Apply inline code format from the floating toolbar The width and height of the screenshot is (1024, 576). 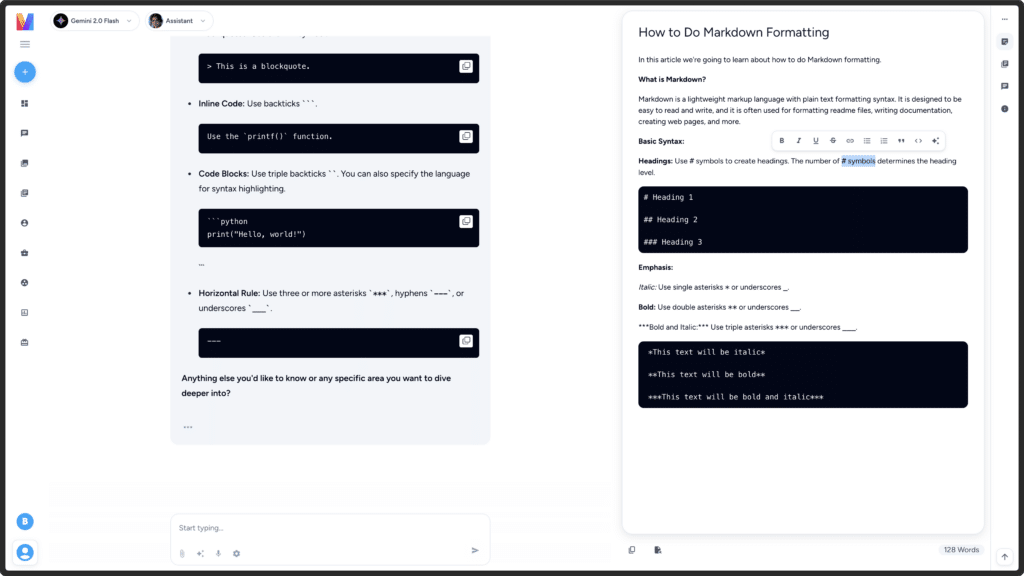tap(918, 141)
